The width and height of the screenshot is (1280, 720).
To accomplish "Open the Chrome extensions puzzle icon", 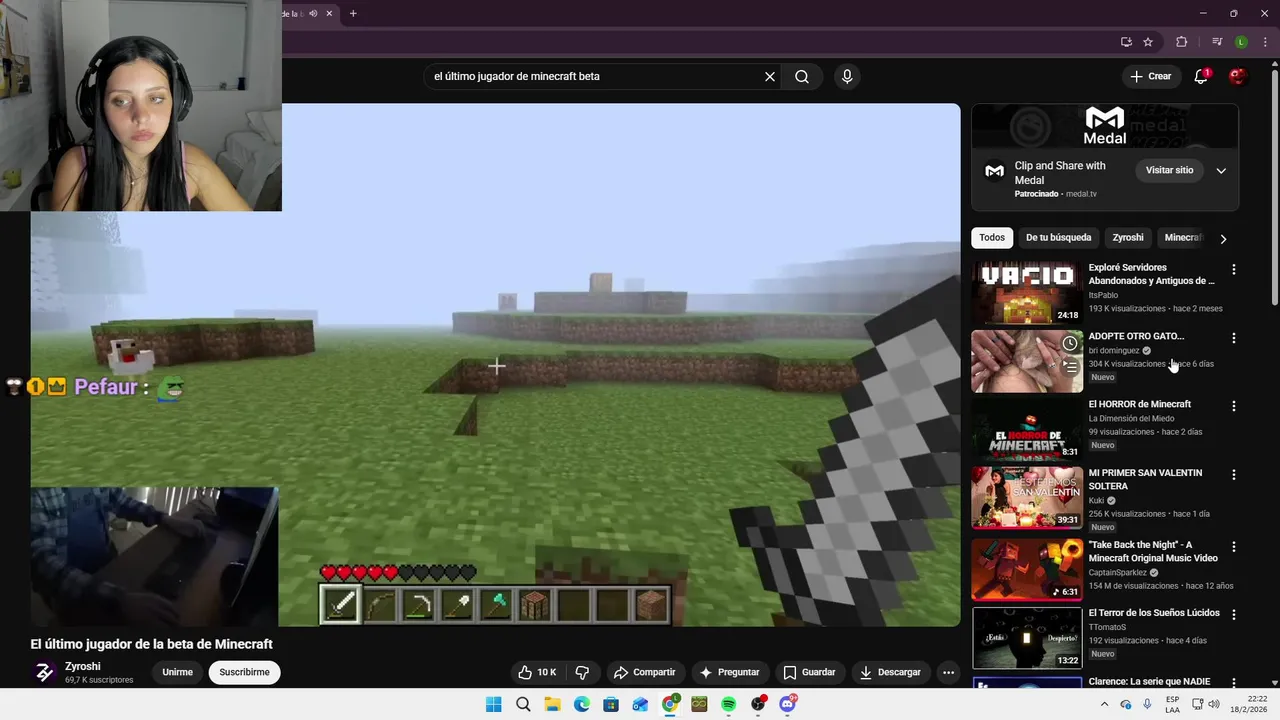I will (1182, 42).
